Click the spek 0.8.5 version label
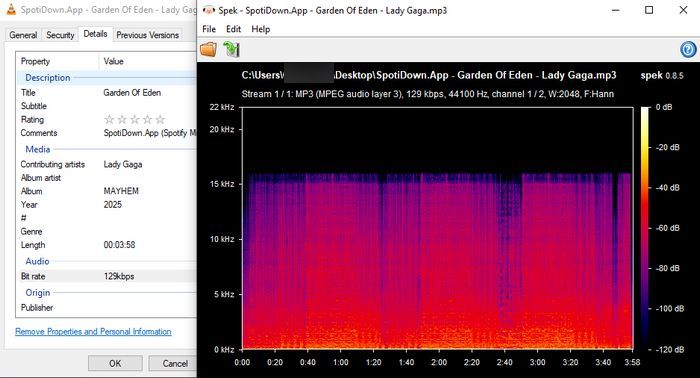Screen dimensions: 700x378 click(x=662, y=75)
